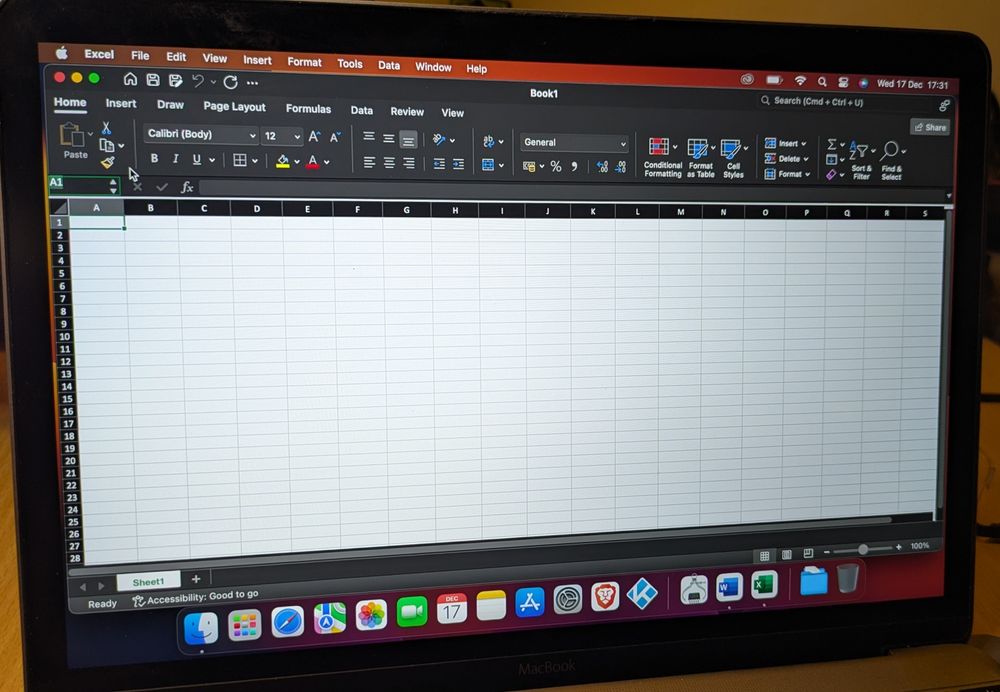Viewport: 1000px width, 692px height.
Task: Click Decrease Decimal icon
Action: click(x=621, y=167)
